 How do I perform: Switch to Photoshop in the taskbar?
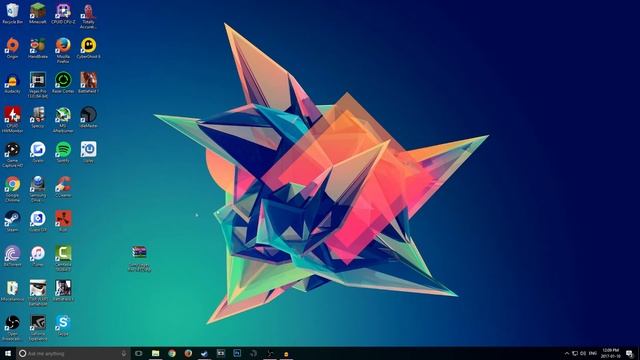click(237, 353)
